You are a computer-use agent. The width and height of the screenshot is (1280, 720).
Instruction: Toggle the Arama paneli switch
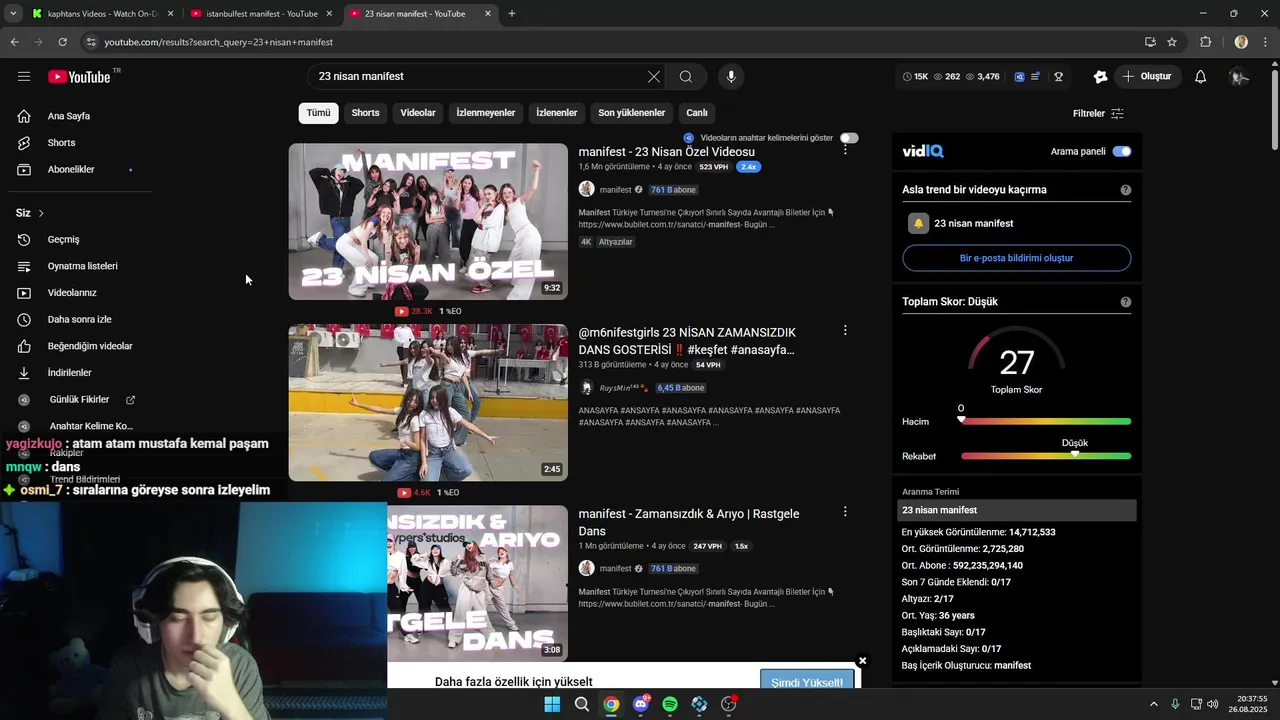tap(1122, 152)
